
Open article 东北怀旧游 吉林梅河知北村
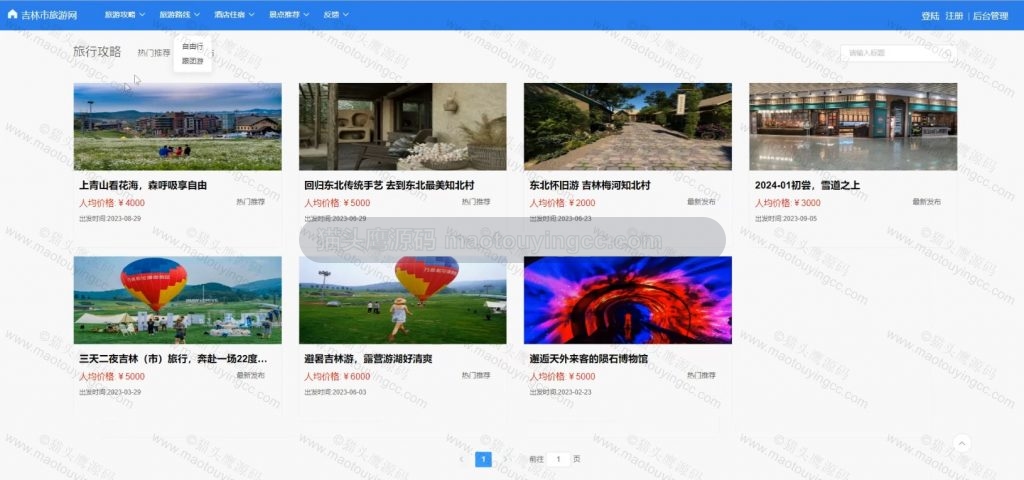590,185
